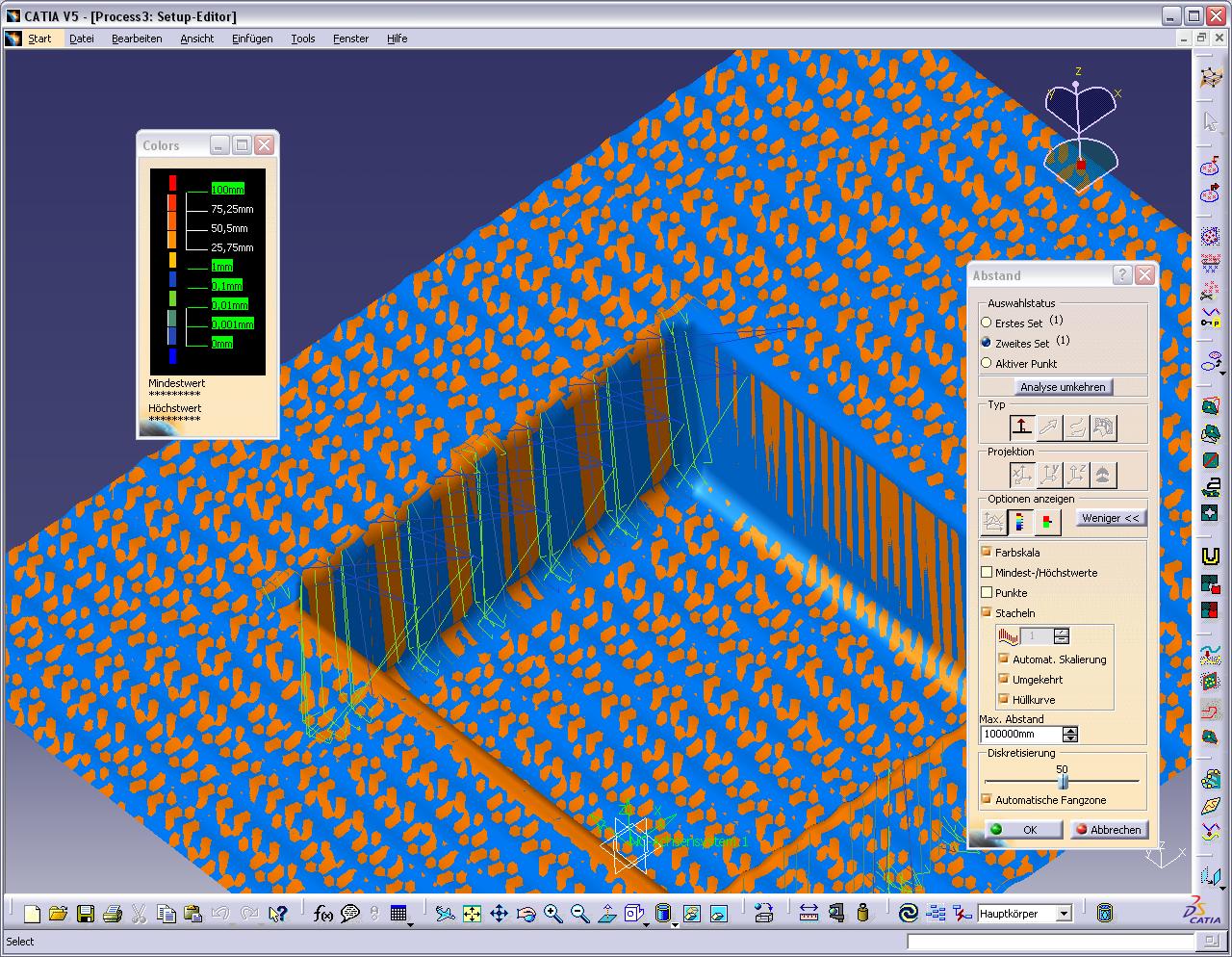1232x957 pixels.
Task: Click the Select arrow tool in right toolbar
Action: coord(1211,122)
